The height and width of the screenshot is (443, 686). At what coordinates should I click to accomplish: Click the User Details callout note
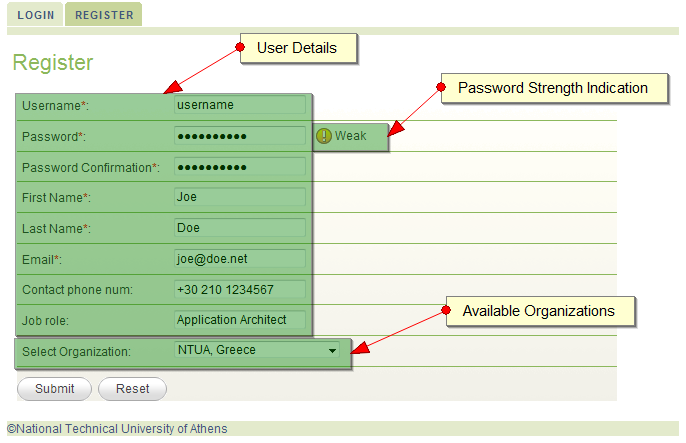click(298, 48)
